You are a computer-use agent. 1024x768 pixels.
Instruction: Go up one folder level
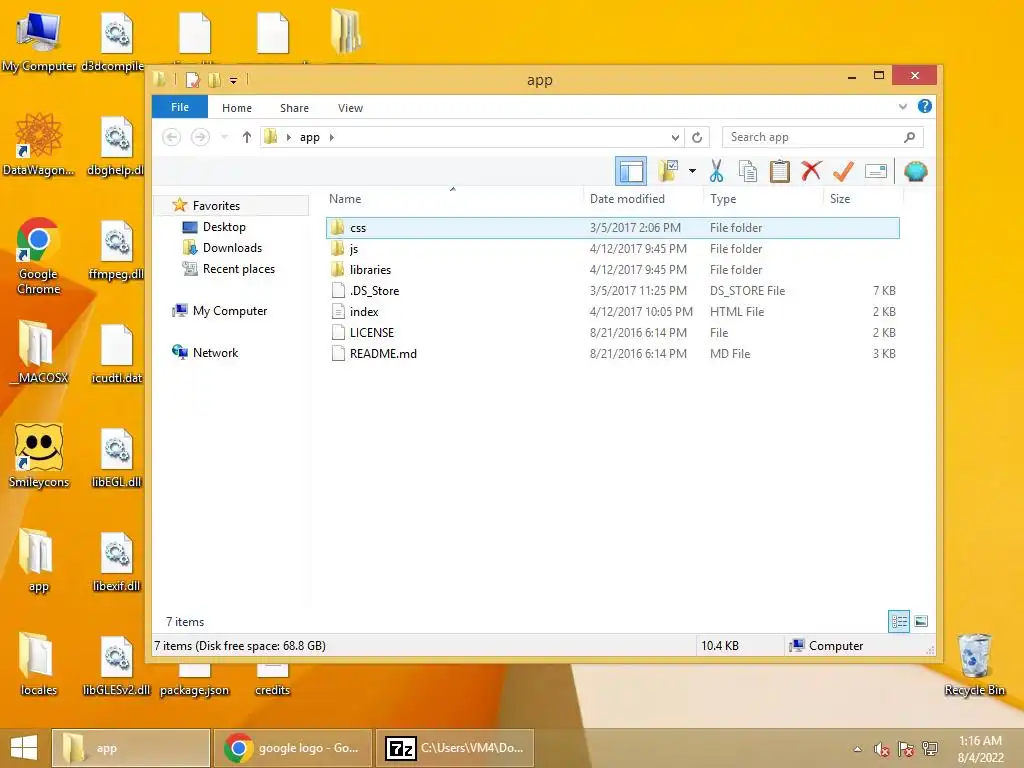(x=246, y=137)
